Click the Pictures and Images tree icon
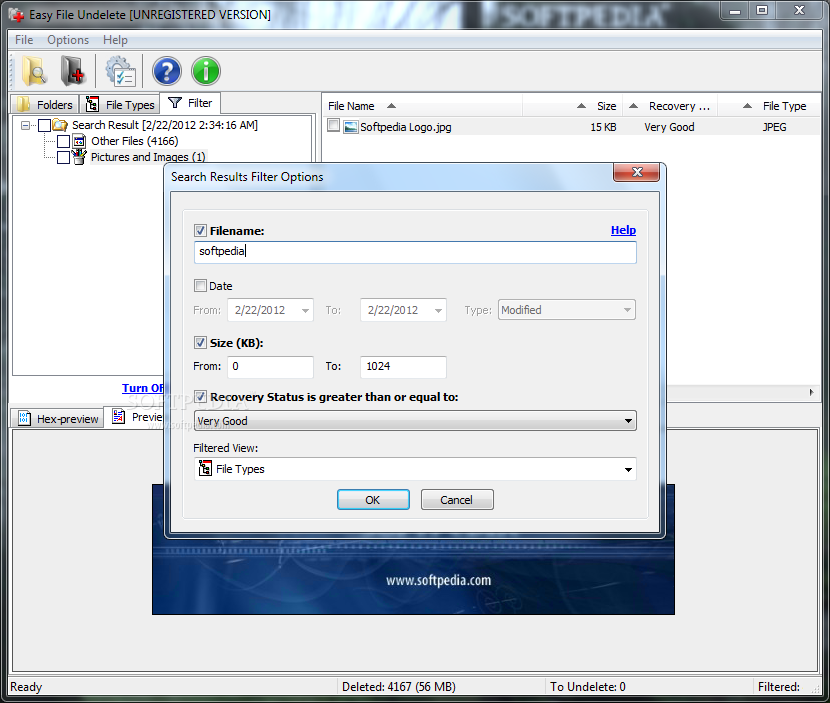Screen dimensions: 830x703 pyautogui.click(x=79, y=157)
